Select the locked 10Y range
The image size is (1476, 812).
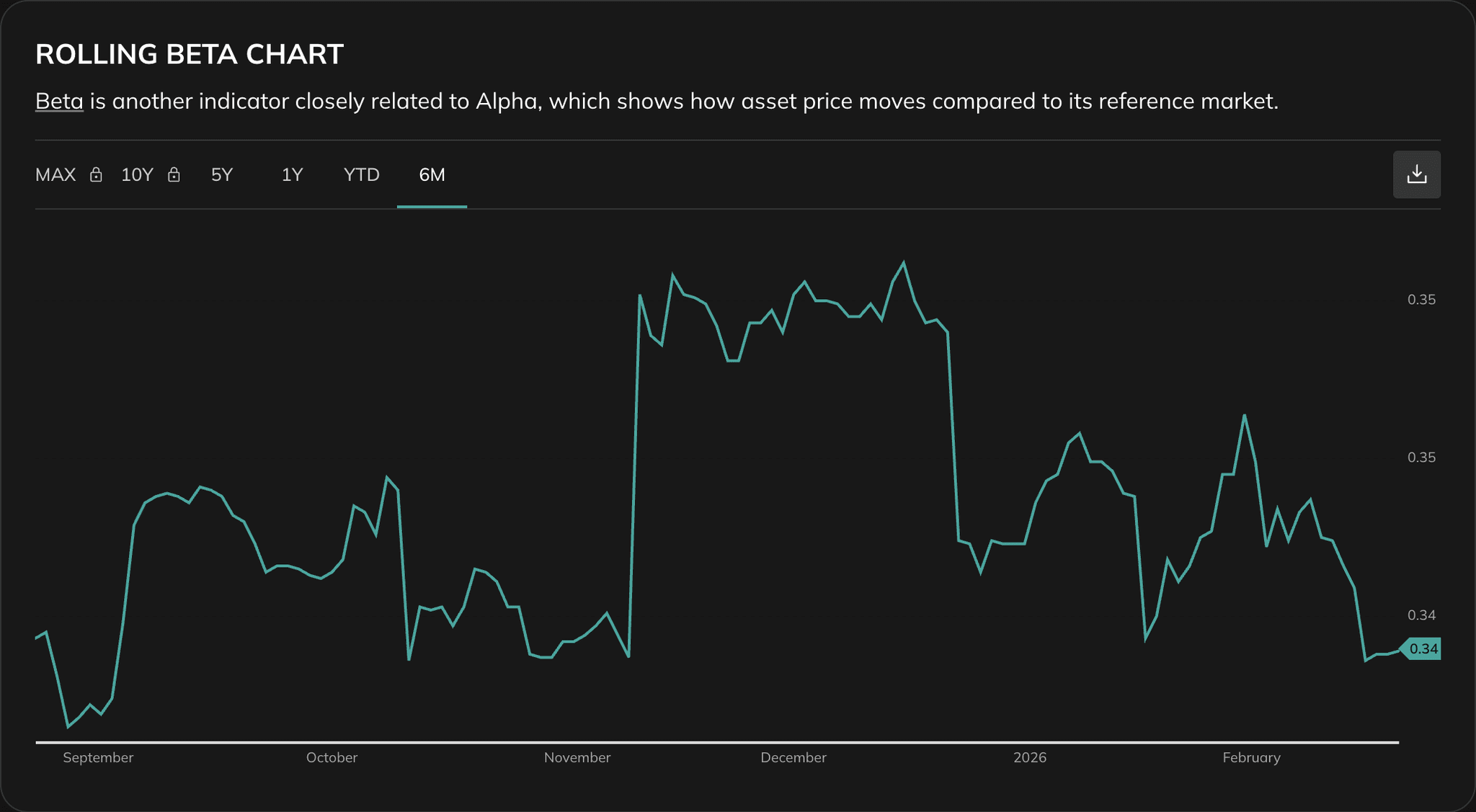click(137, 174)
